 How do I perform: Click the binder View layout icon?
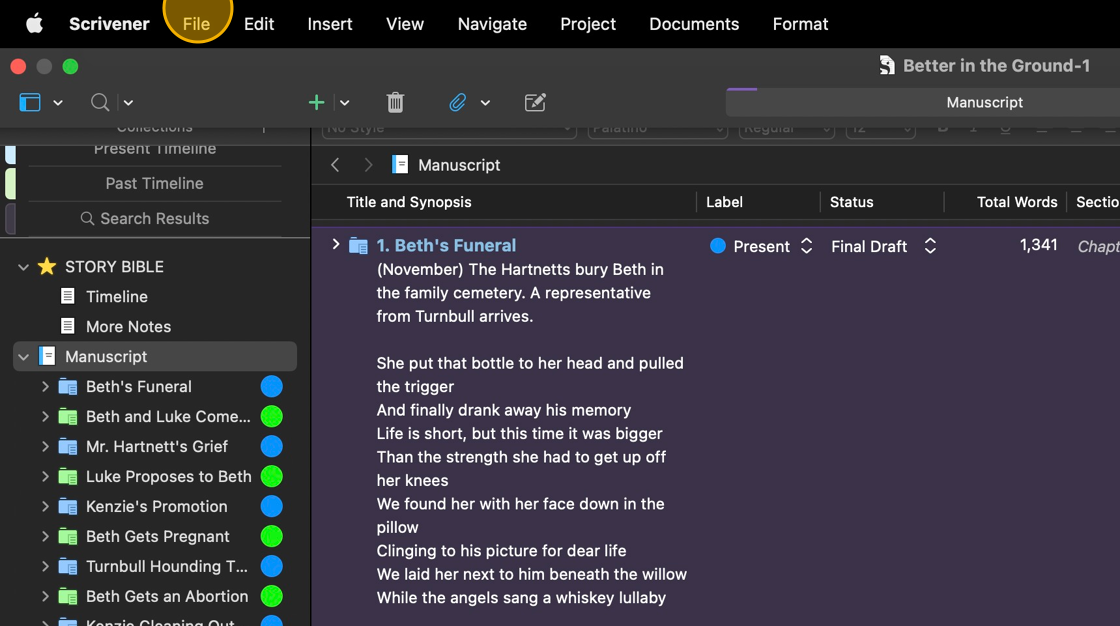(30, 102)
